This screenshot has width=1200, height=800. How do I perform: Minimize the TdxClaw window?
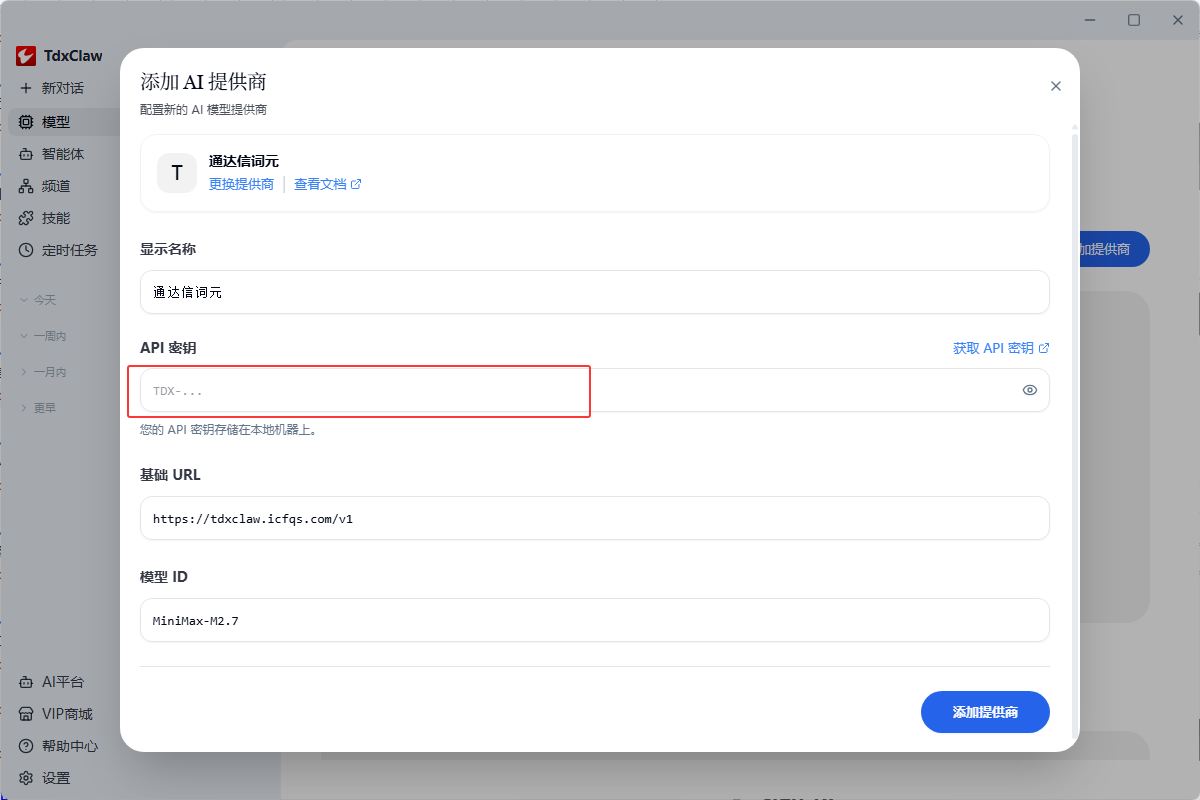(1089, 20)
